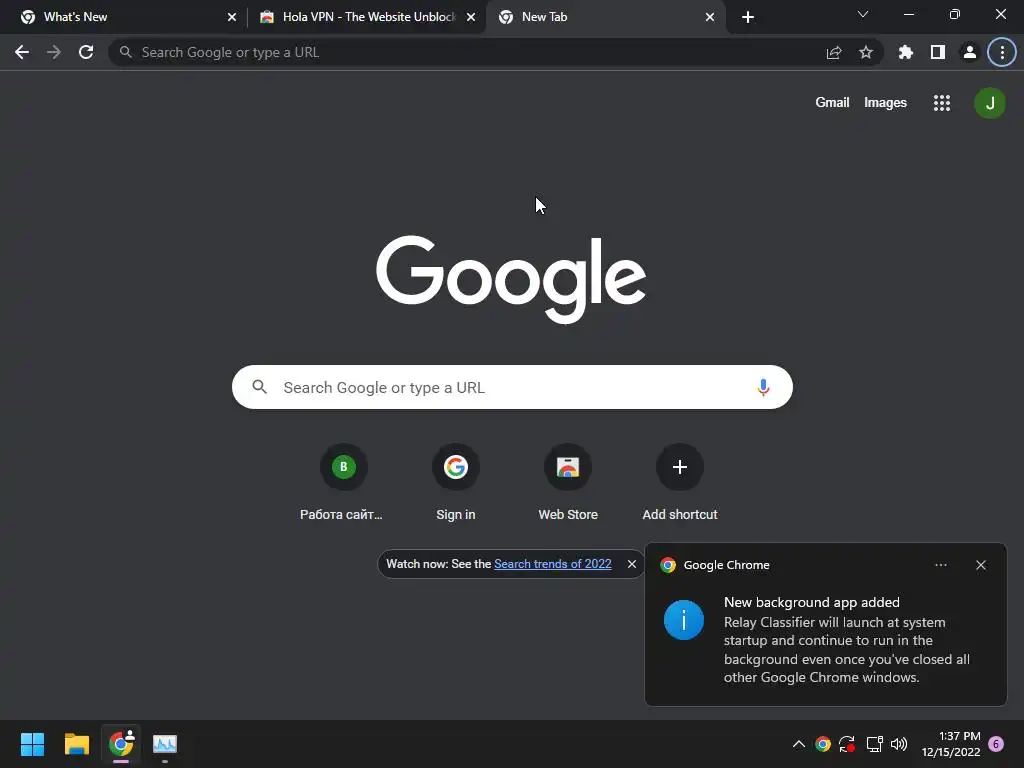Click the Google search box
The image size is (1024, 768).
click(512, 387)
